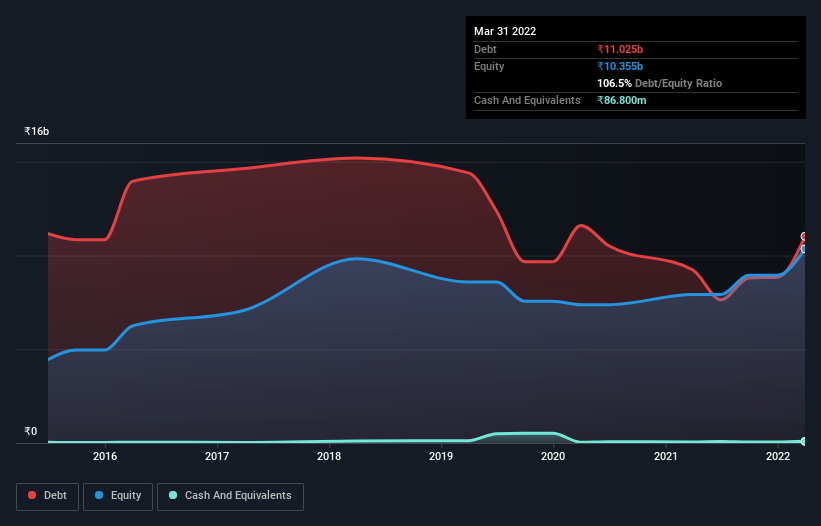Click the ₹86.800m cash value

tap(622, 100)
